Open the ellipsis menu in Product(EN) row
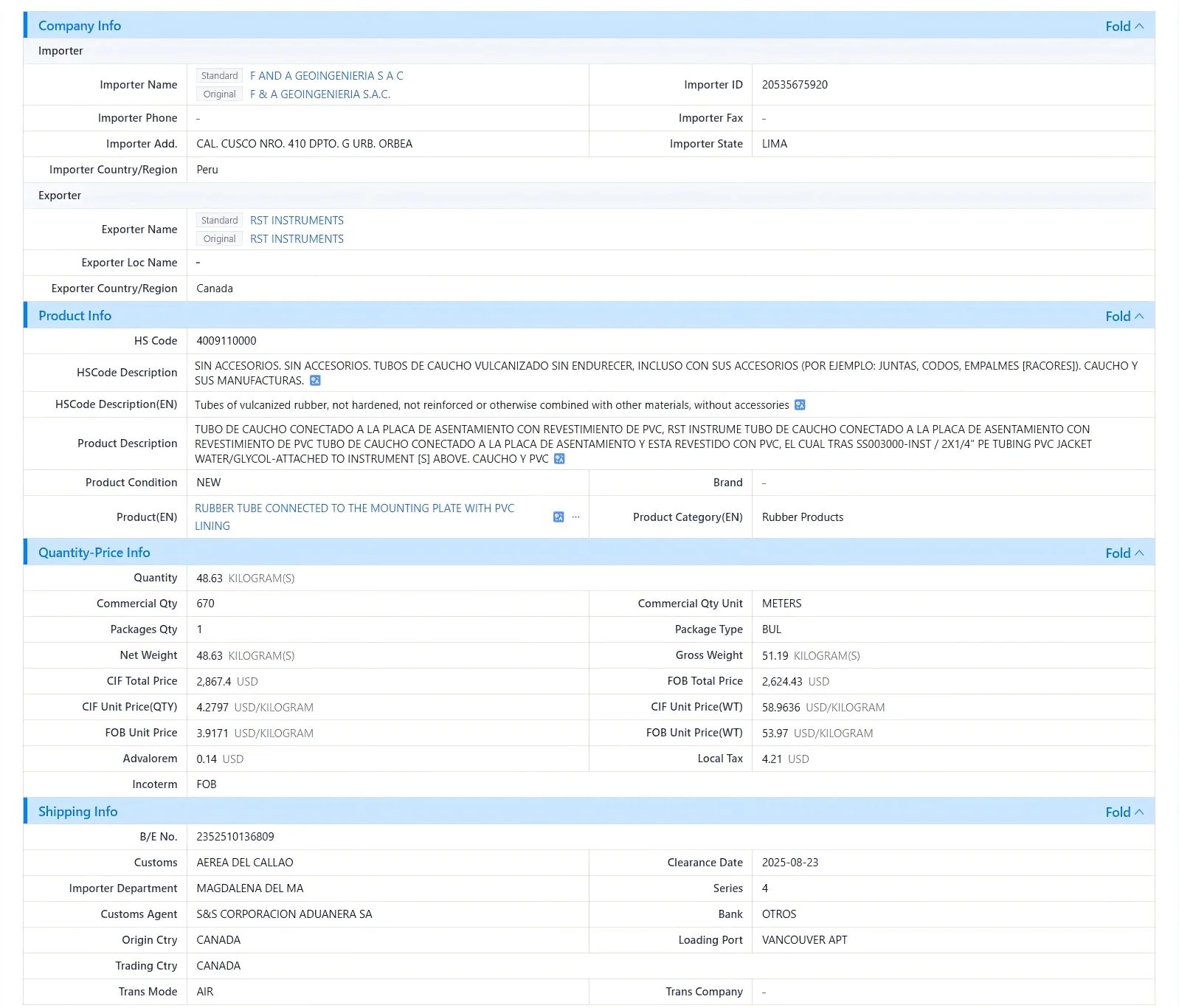 (x=575, y=517)
